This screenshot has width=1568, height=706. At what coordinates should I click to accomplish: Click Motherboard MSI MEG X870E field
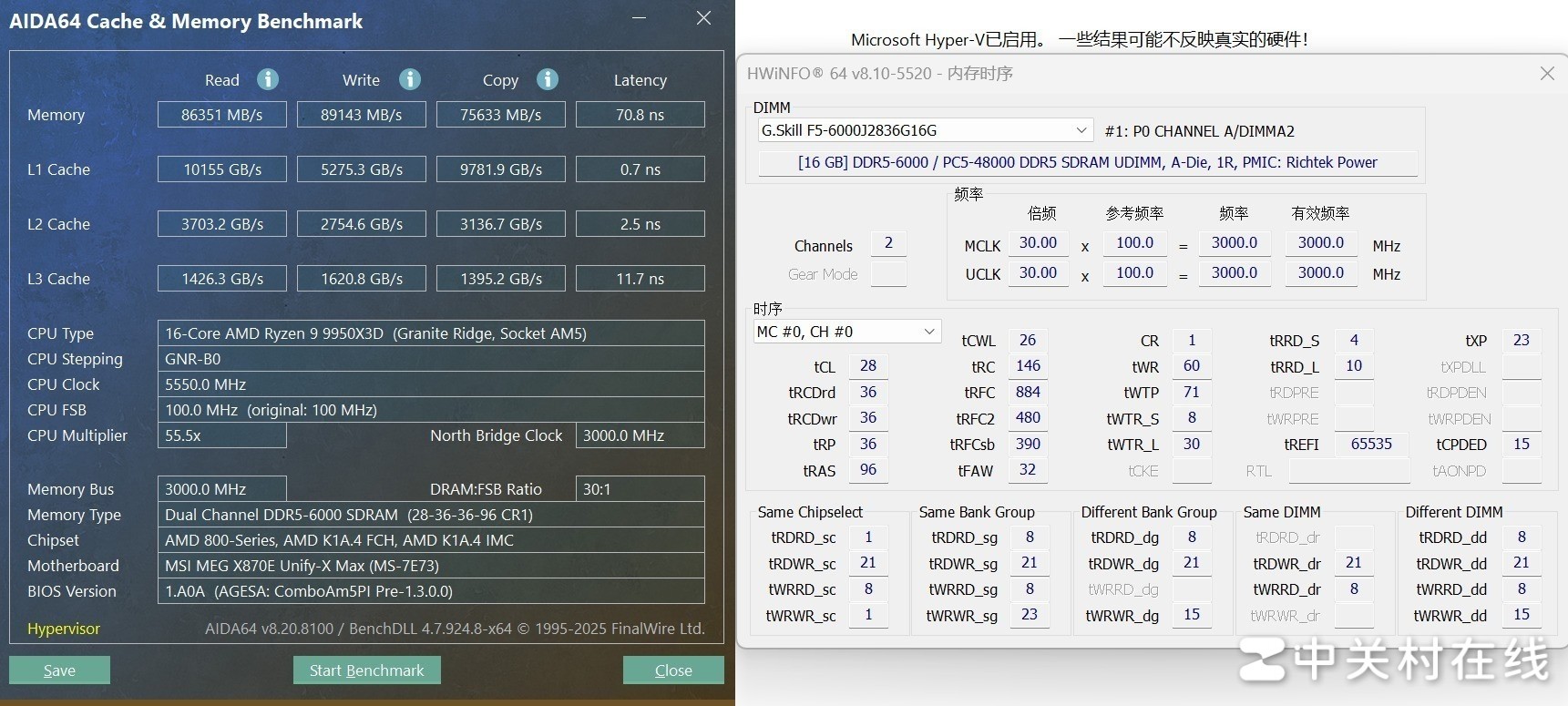[x=431, y=566]
